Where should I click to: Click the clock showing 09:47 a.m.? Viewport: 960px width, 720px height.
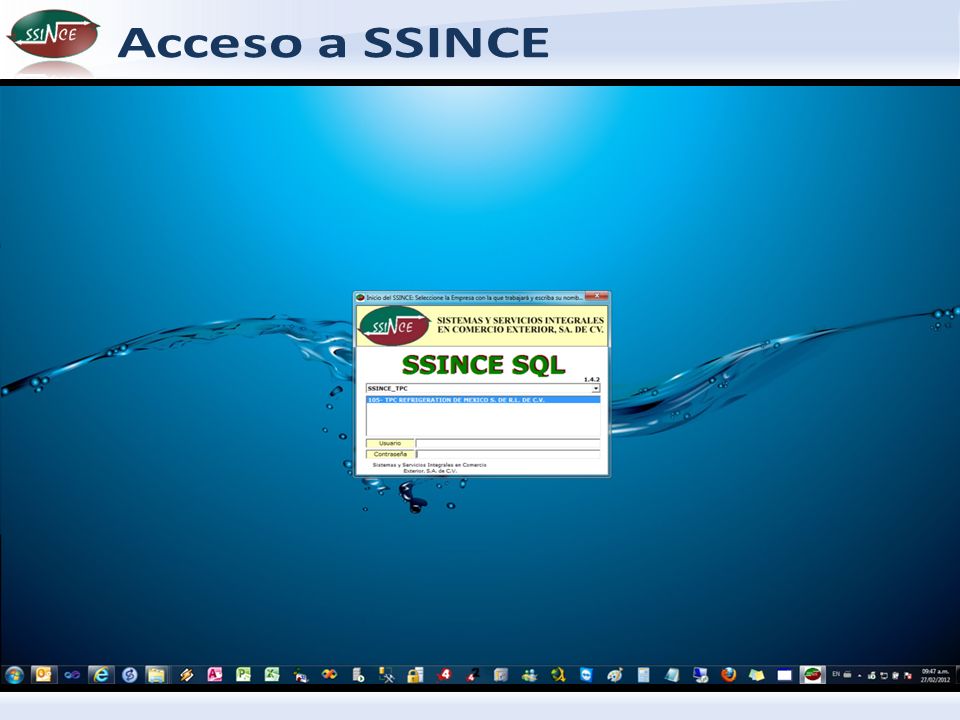(x=934, y=675)
